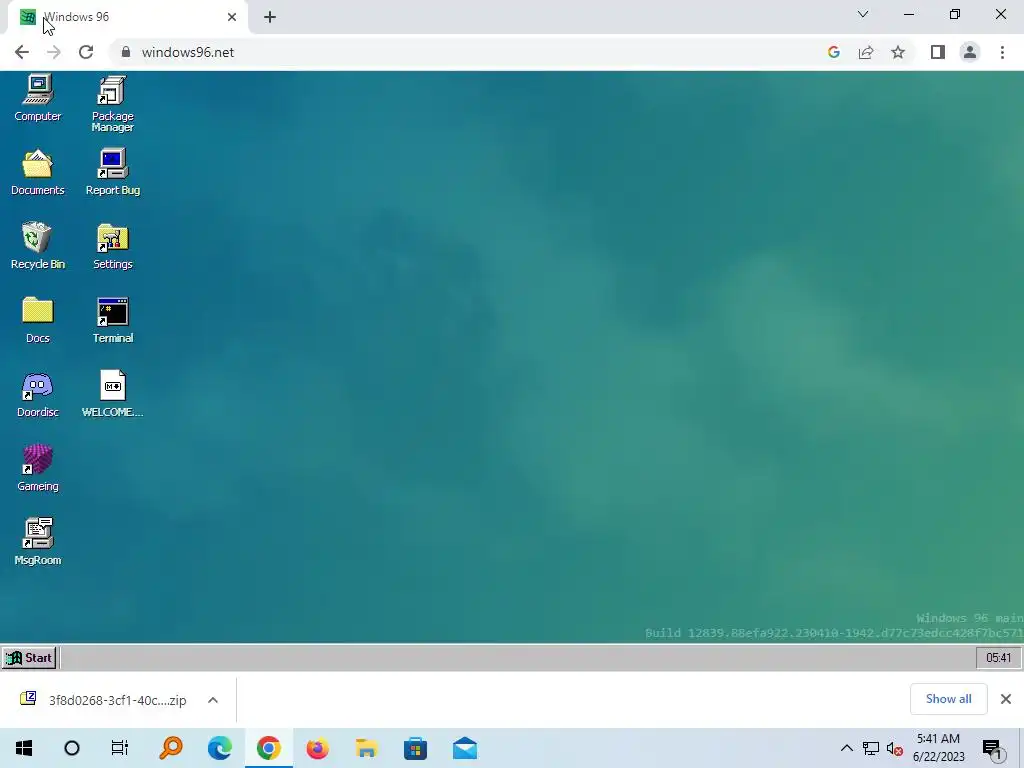The image size is (1024, 768).
Task: Click the muted volume tray icon
Action: [x=894, y=748]
